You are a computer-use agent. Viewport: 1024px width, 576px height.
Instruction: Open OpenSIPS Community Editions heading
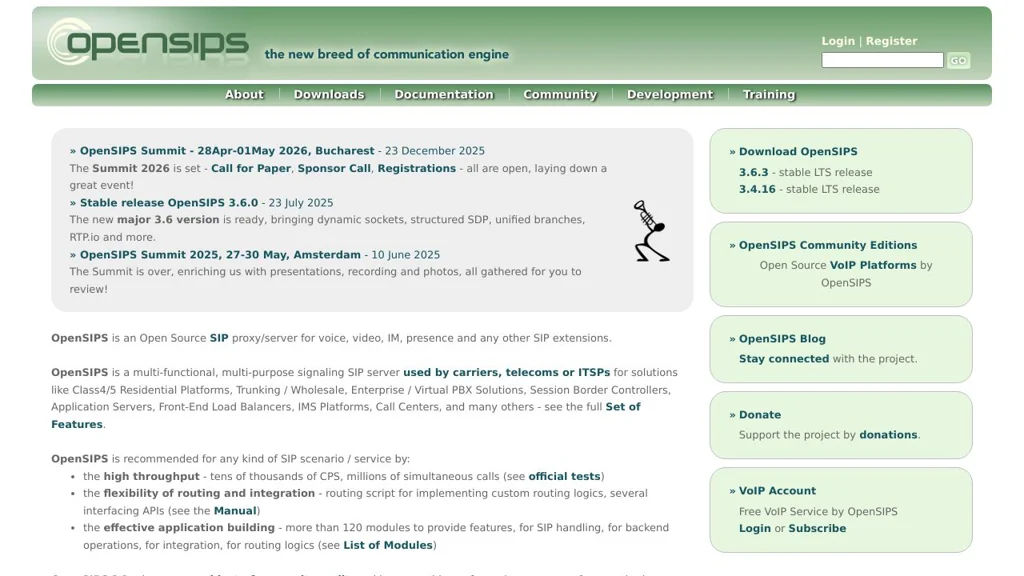828,246
